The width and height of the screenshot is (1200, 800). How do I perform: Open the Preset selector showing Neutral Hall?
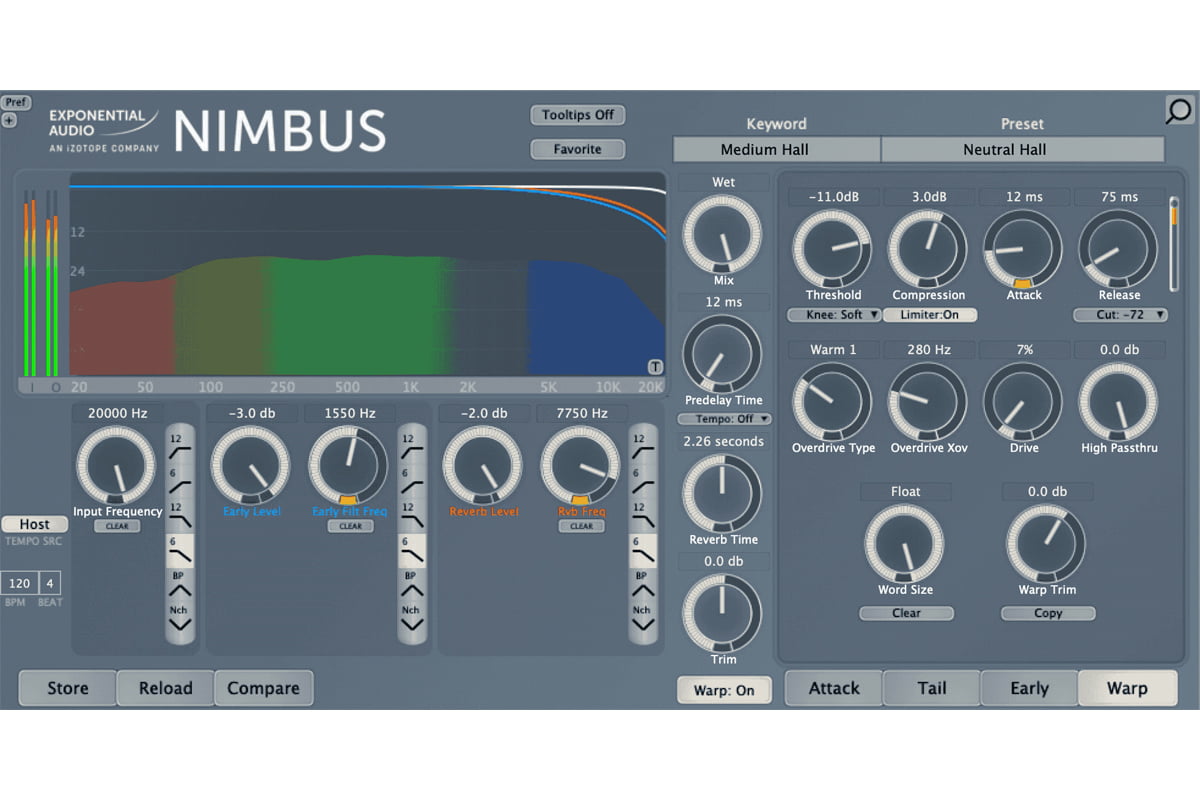(1022, 150)
